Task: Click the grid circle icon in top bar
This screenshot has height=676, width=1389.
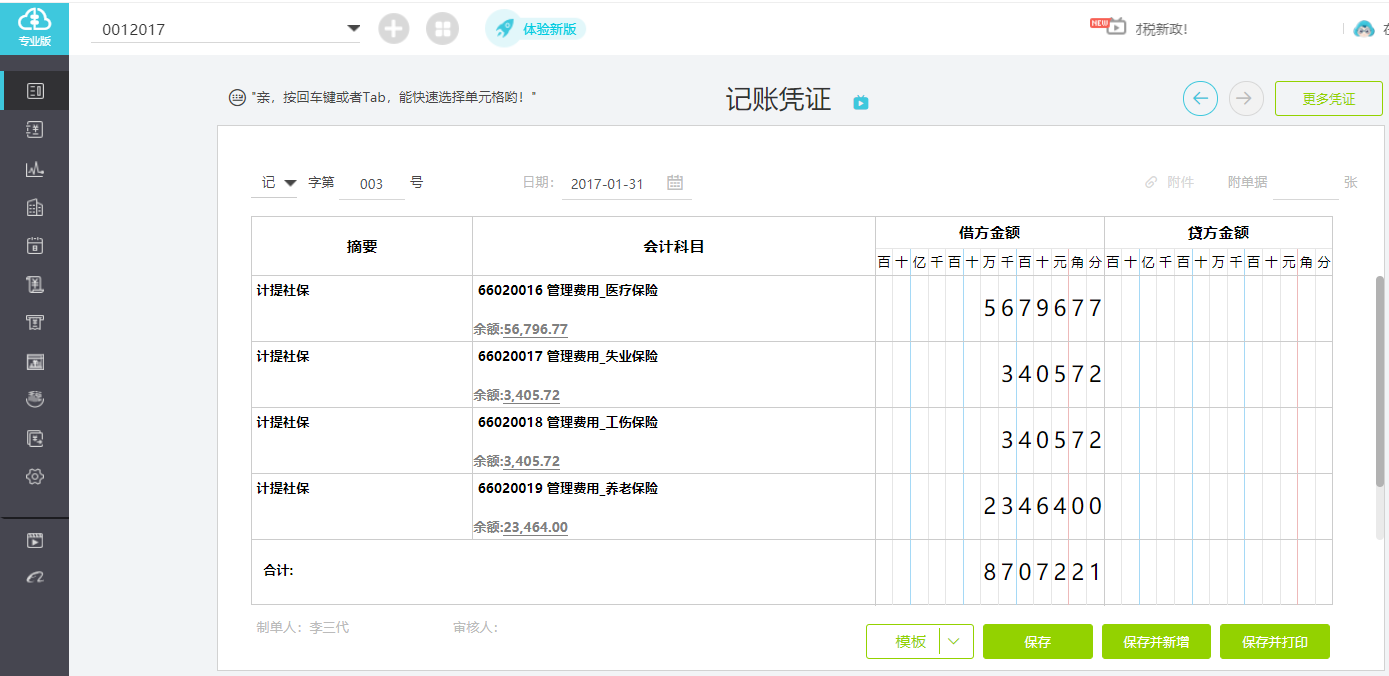Action: click(x=442, y=29)
